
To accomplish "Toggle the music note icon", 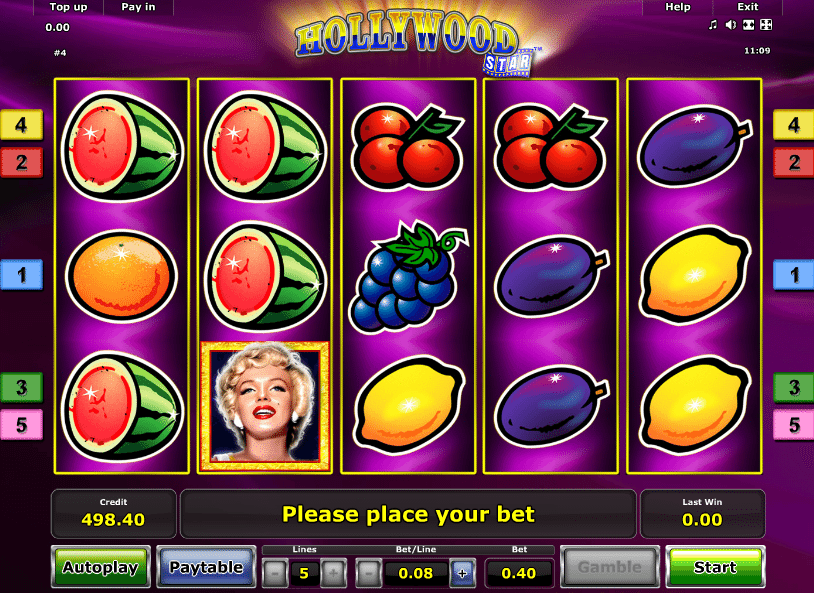I will (713, 24).
